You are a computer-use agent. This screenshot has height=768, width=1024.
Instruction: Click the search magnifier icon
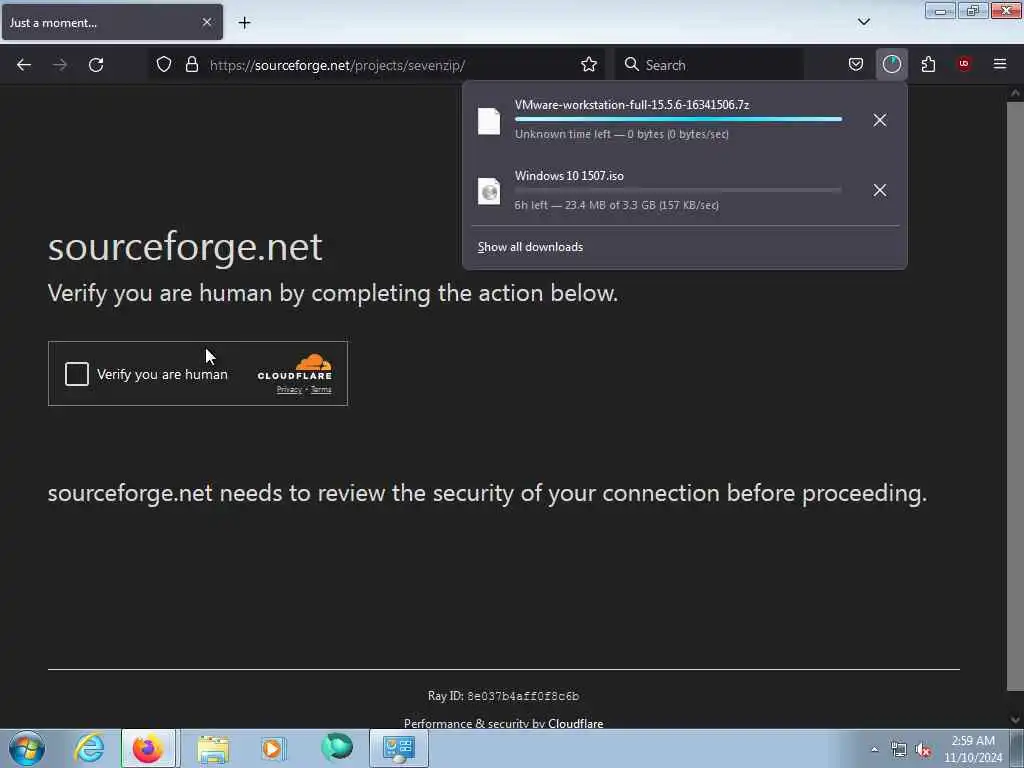click(x=632, y=64)
